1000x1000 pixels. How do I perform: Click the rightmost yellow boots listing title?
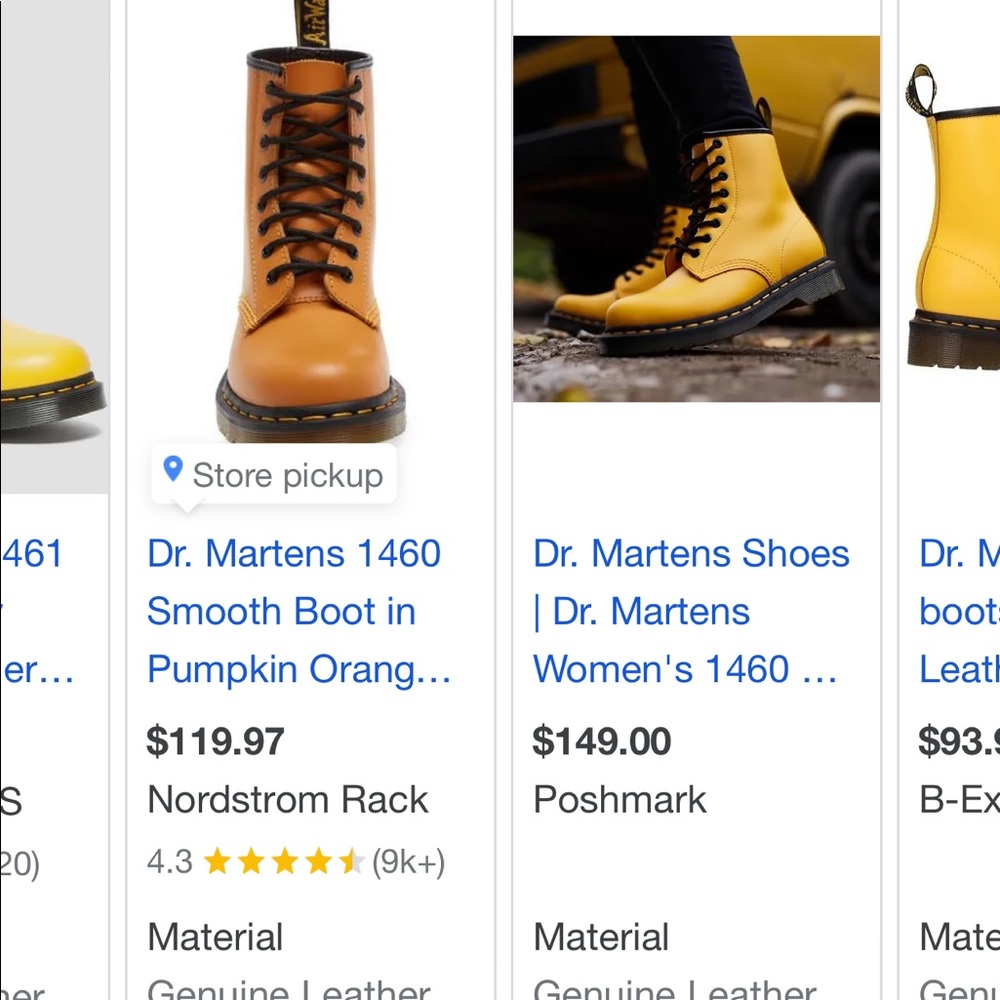(958, 611)
